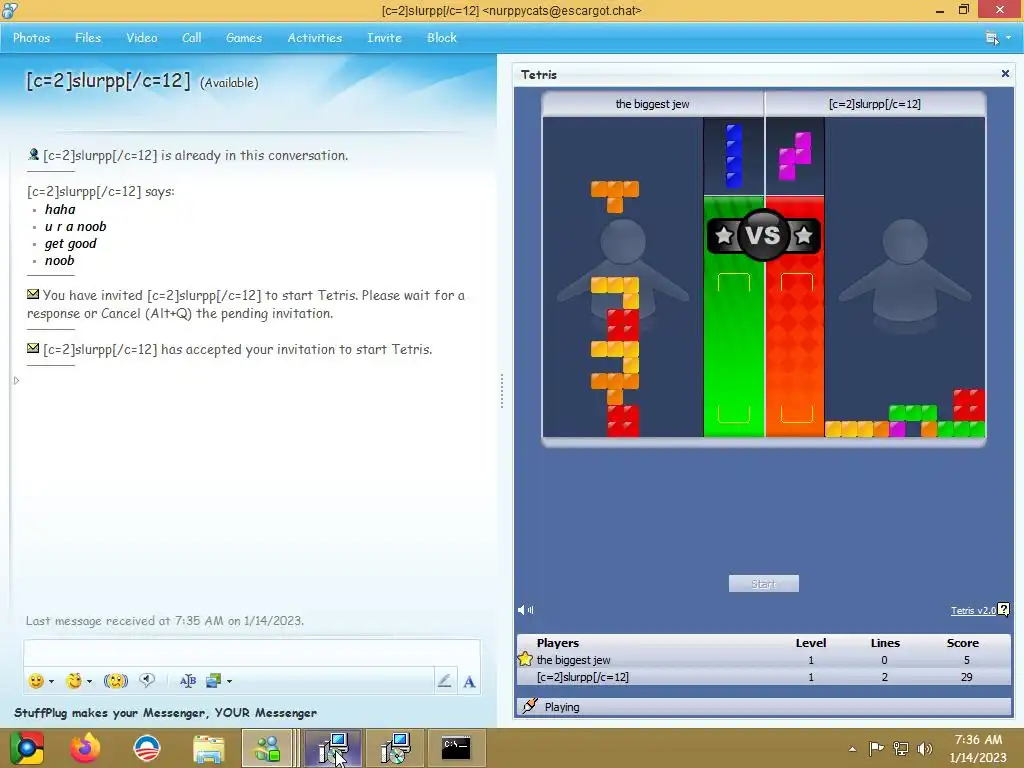
Task: Open the Obama logo app on taskbar
Action: (x=147, y=748)
